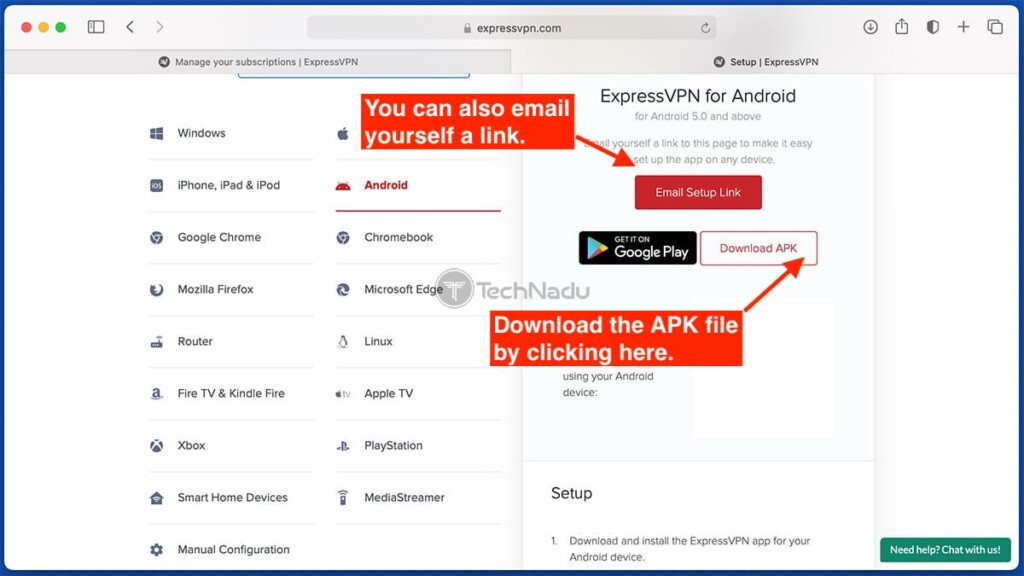Click the Xbox logo icon
1024x576 pixels.
tap(157, 446)
